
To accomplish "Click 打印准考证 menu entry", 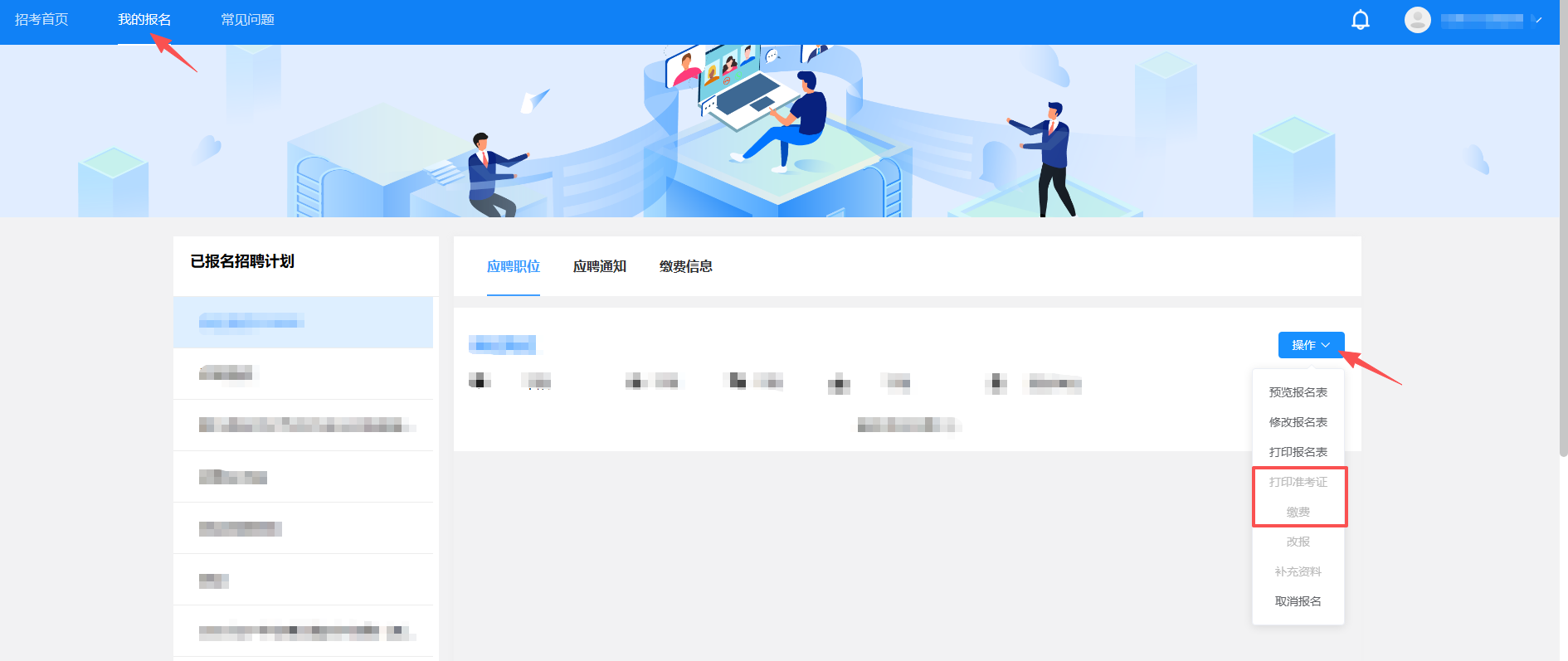I will (1298, 482).
